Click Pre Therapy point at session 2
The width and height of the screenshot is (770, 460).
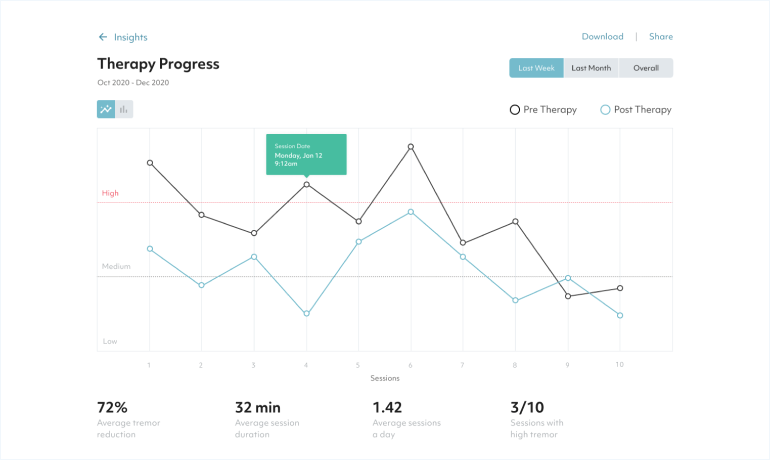pos(201,215)
